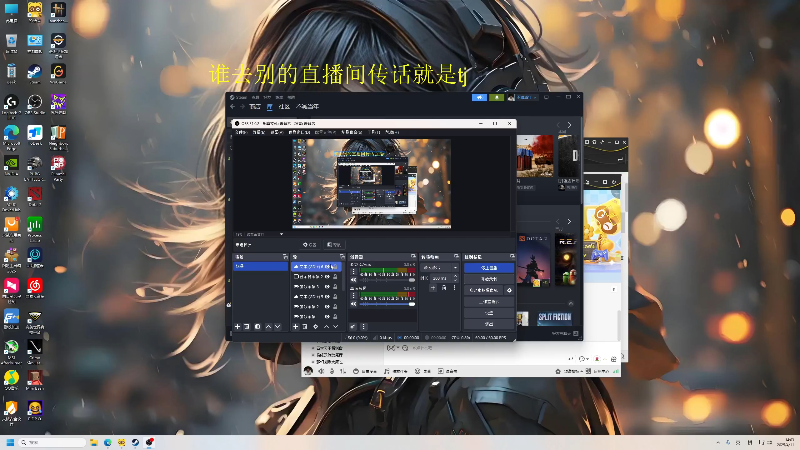Add a new source in OBS Sources panel
Viewport: 800px width, 450px height.
(295, 327)
